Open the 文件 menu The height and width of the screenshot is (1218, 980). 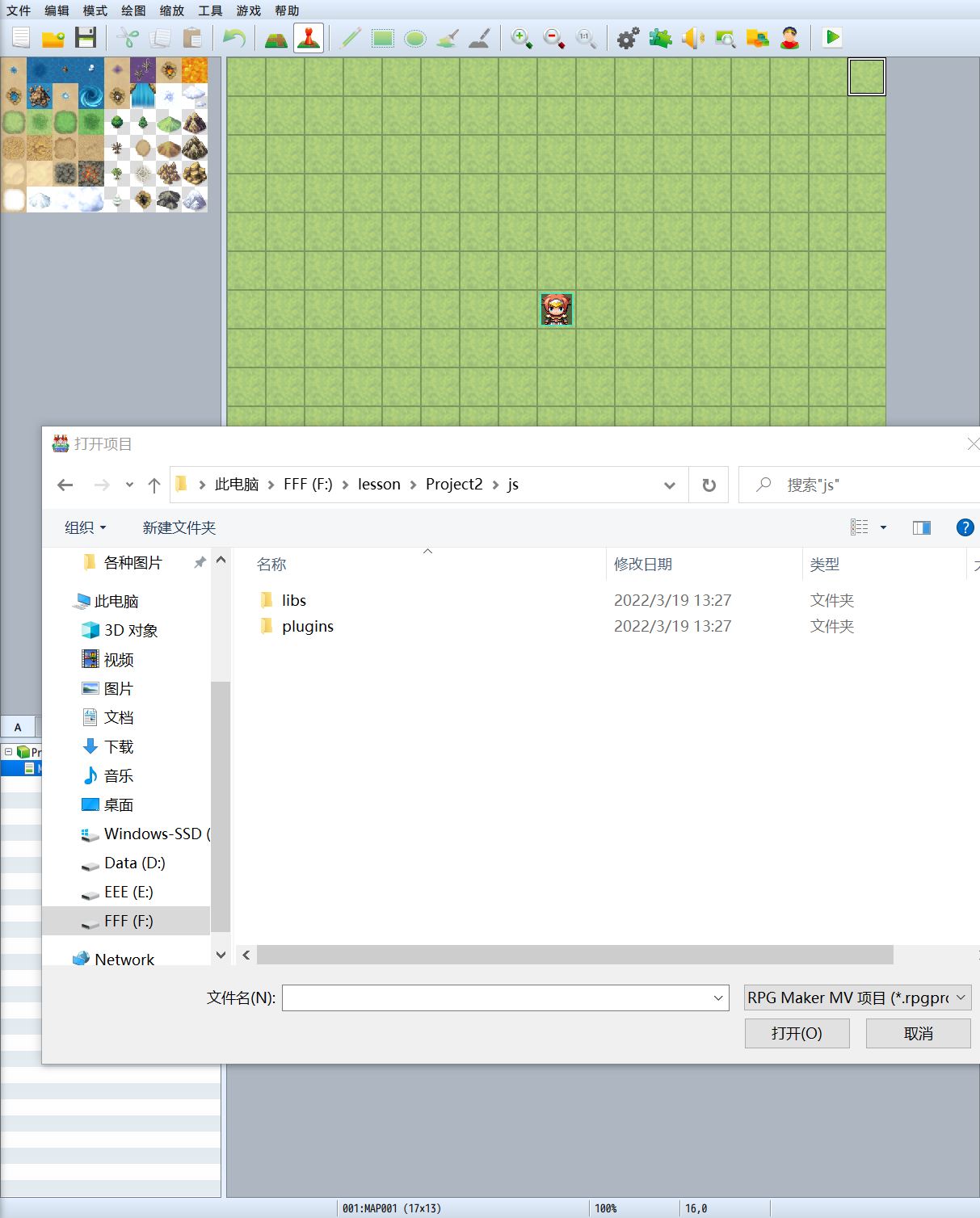[x=19, y=10]
